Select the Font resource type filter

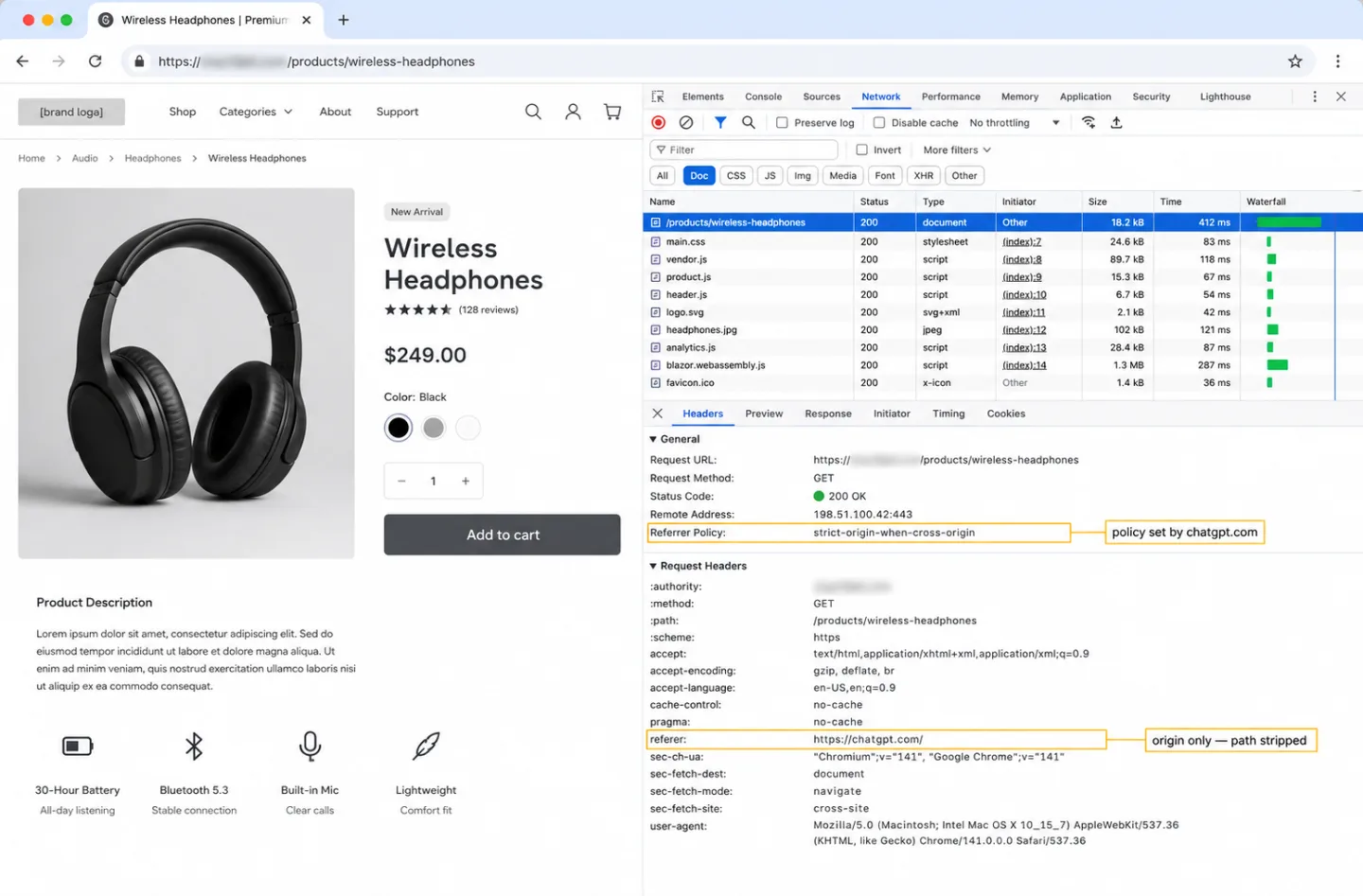[x=885, y=175]
